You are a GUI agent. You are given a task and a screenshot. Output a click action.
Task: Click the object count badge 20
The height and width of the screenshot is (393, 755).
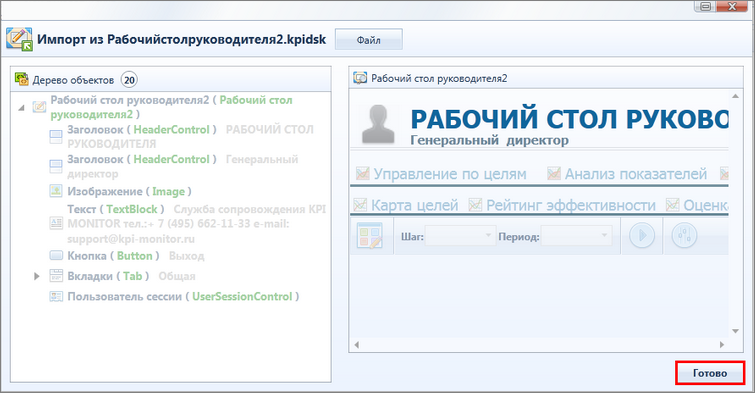tap(129, 80)
